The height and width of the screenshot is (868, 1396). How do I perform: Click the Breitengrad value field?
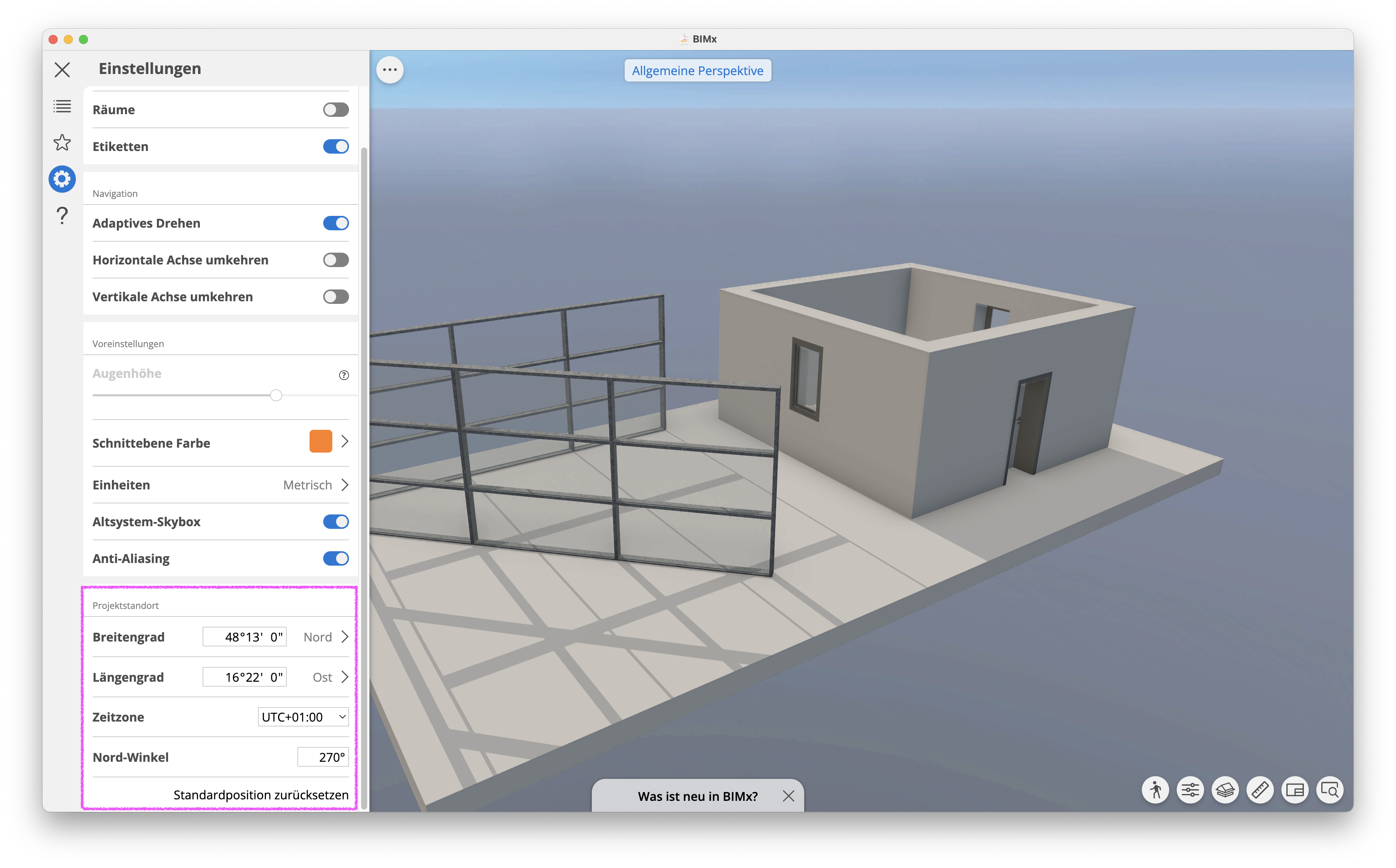point(245,637)
